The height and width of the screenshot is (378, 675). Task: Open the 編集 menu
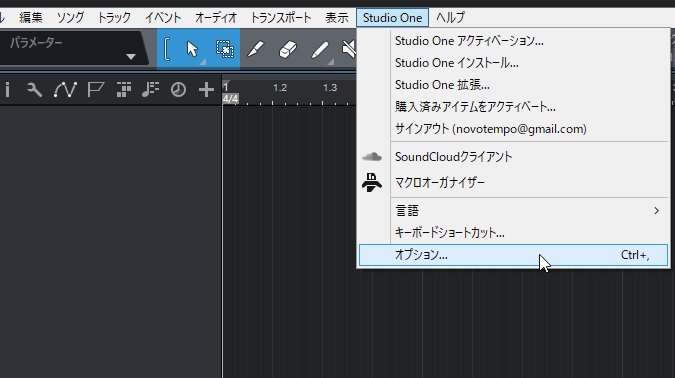31,18
